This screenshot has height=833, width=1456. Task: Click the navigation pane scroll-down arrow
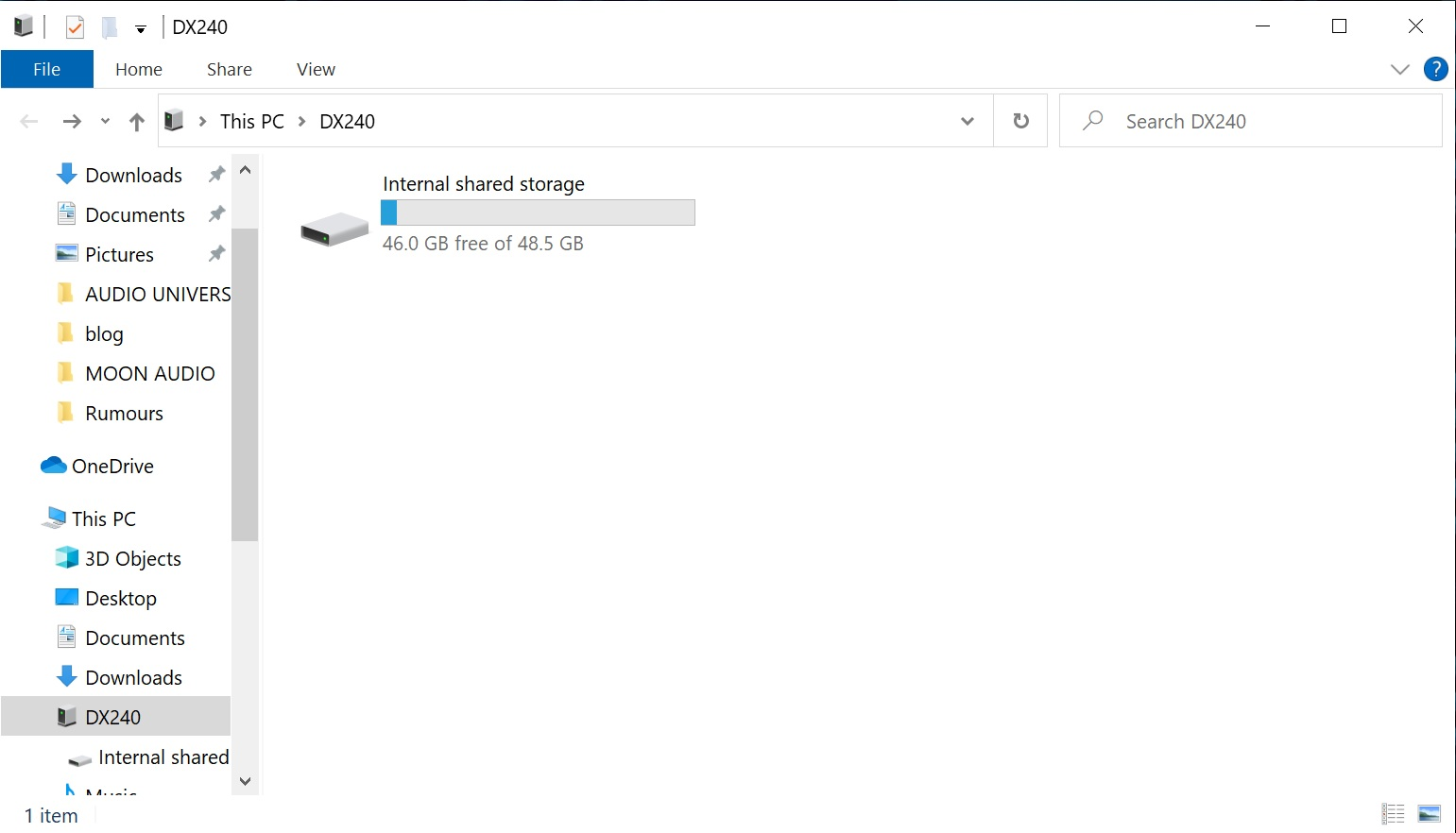coord(245,781)
